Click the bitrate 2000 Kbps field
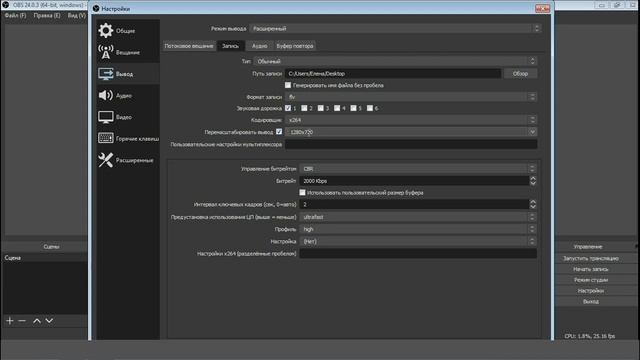This screenshot has height=360, width=640. click(414, 181)
